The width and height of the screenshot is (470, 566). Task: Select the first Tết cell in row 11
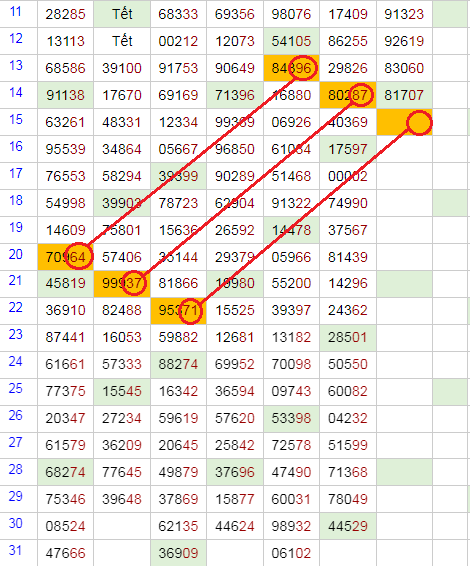click(x=122, y=14)
